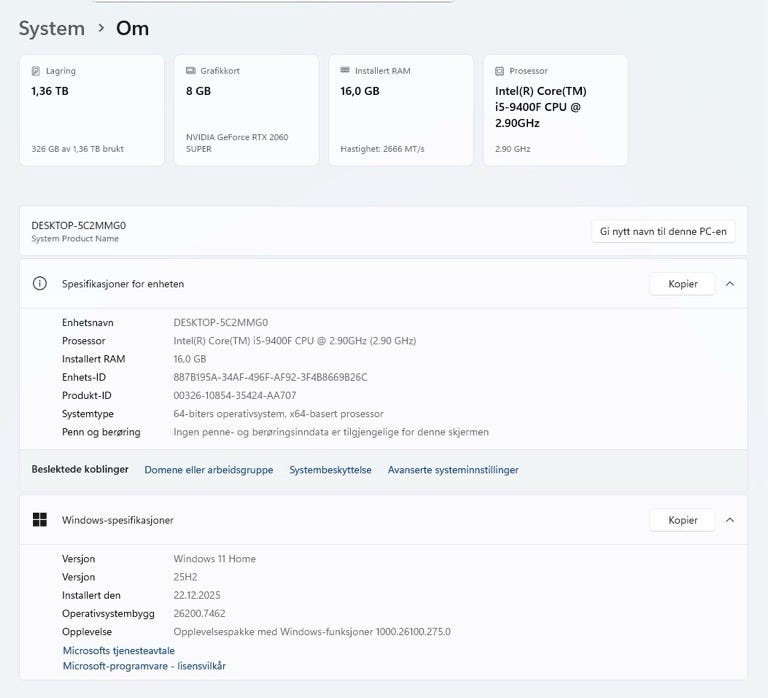Open Avanserte systeminnstillinger link
The width and height of the screenshot is (768, 698).
coord(453,470)
